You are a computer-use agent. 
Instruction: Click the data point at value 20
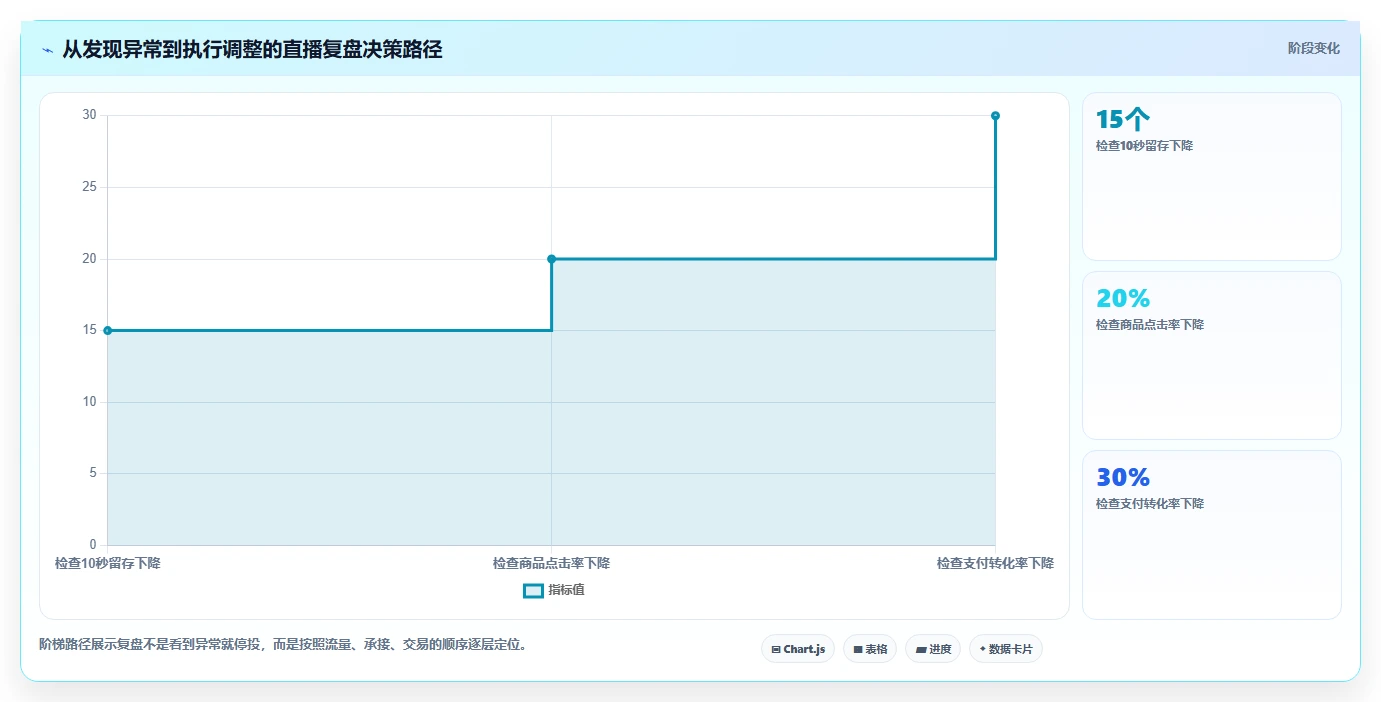pos(551,259)
